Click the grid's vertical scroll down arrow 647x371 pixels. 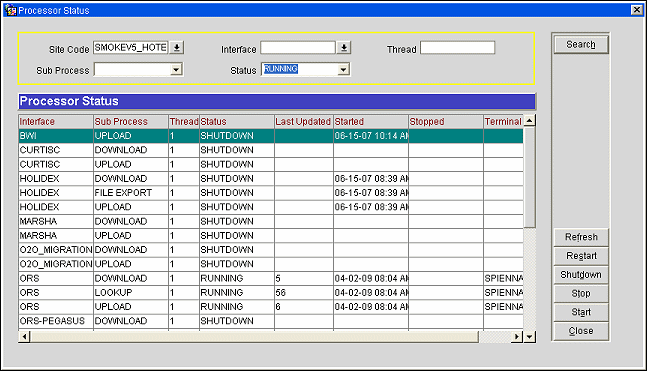pyautogui.click(x=529, y=337)
